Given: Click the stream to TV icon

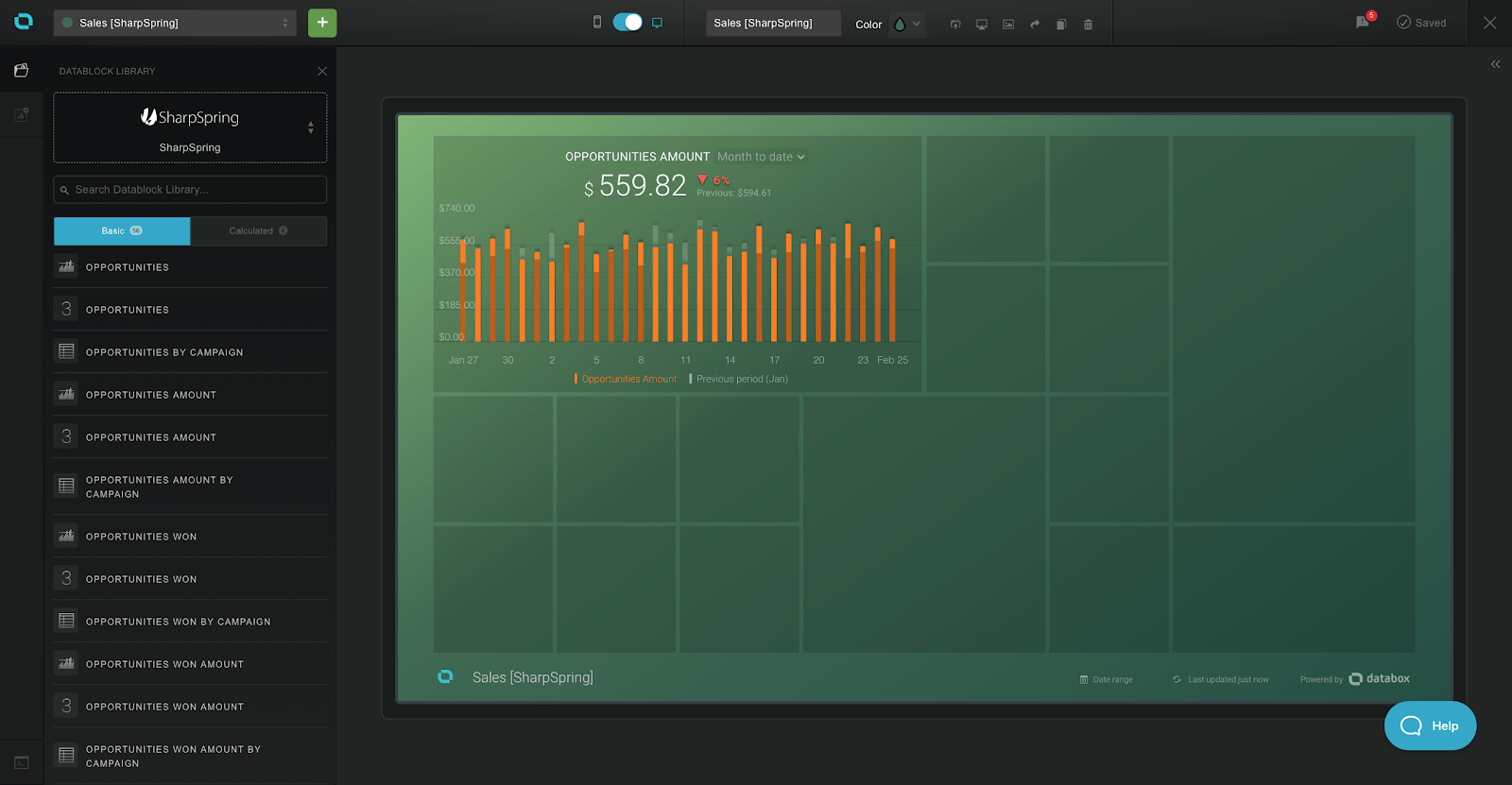Looking at the screenshot, I should [982, 25].
